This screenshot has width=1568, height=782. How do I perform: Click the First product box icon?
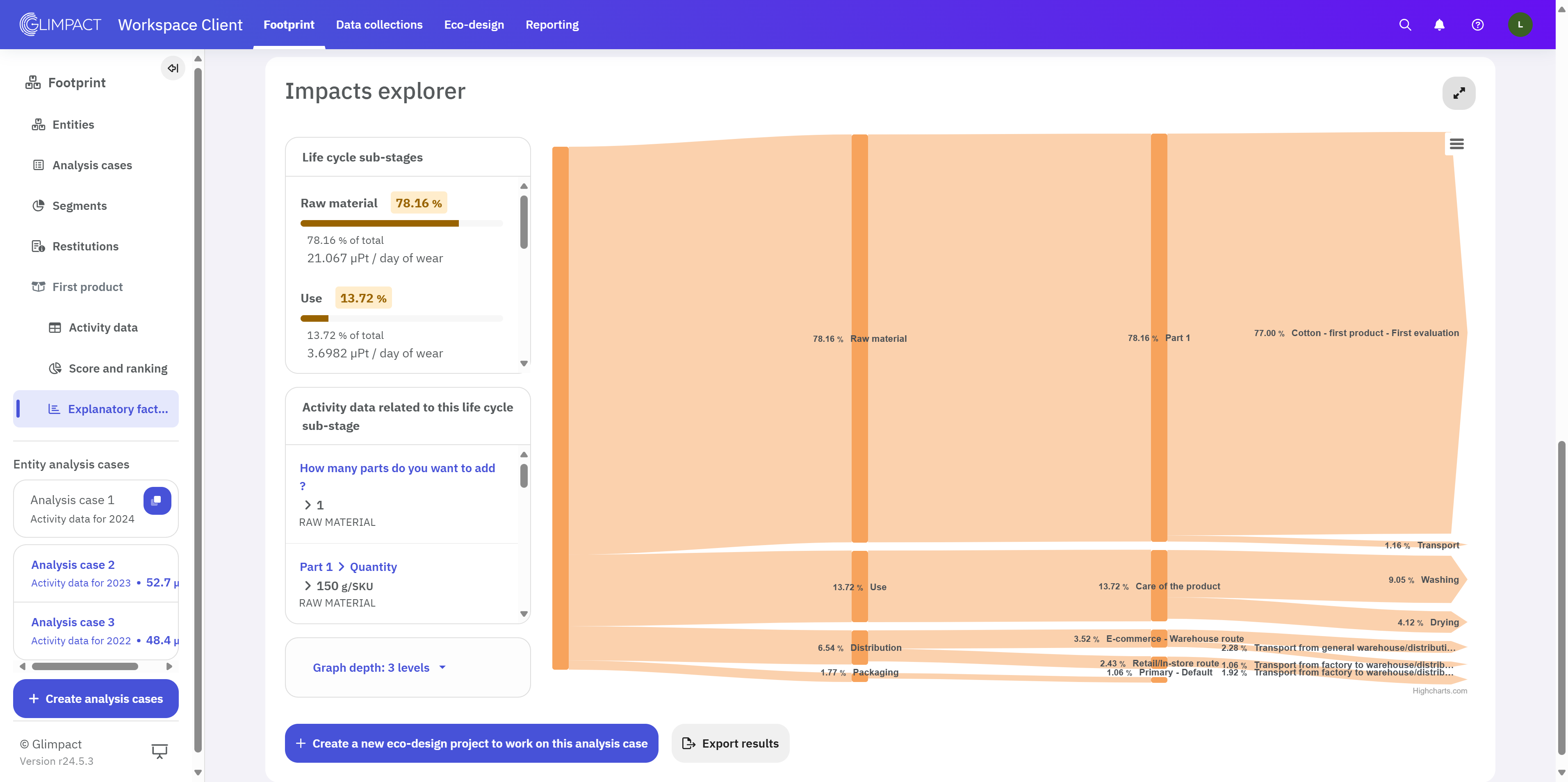point(39,286)
